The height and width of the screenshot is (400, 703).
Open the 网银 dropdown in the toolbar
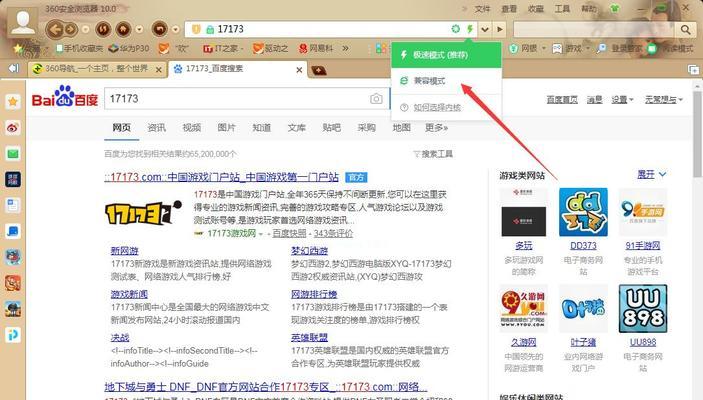coord(528,48)
